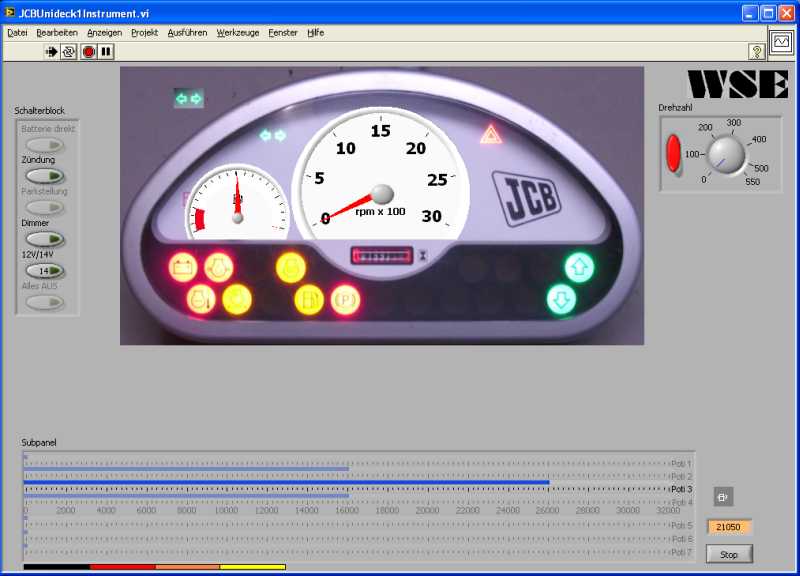The height and width of the screenshot is (576, 800).
Task: Click the battery warning lamp
Action: click(x=183, y=267)
